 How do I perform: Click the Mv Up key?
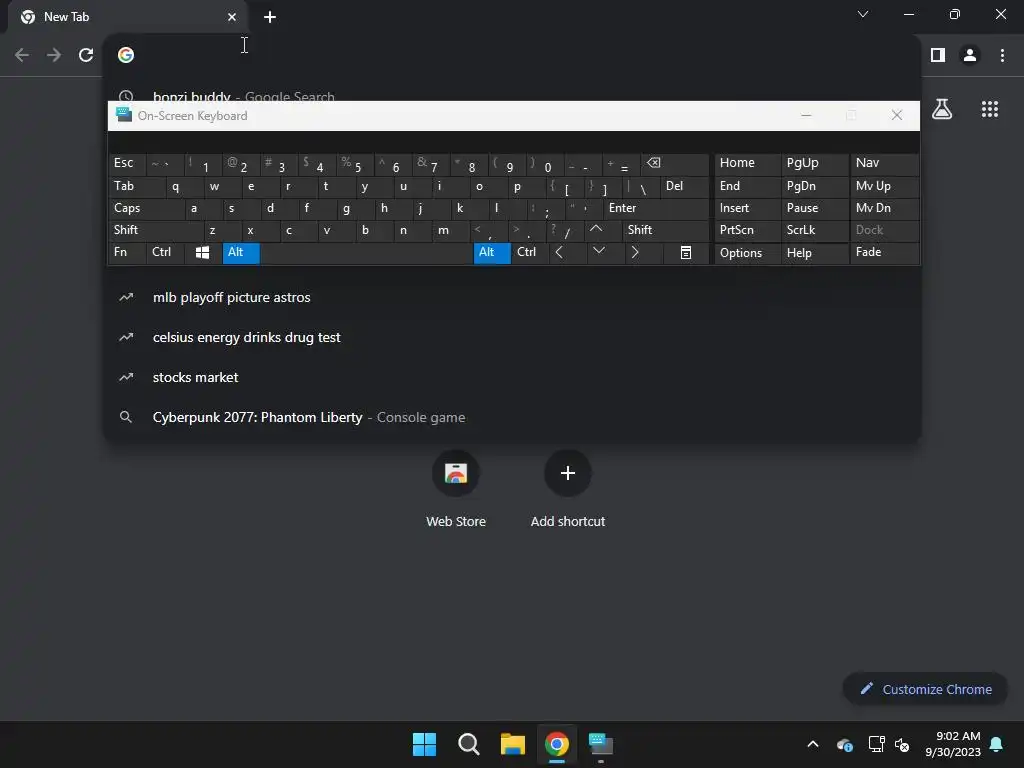pos(884,186)
